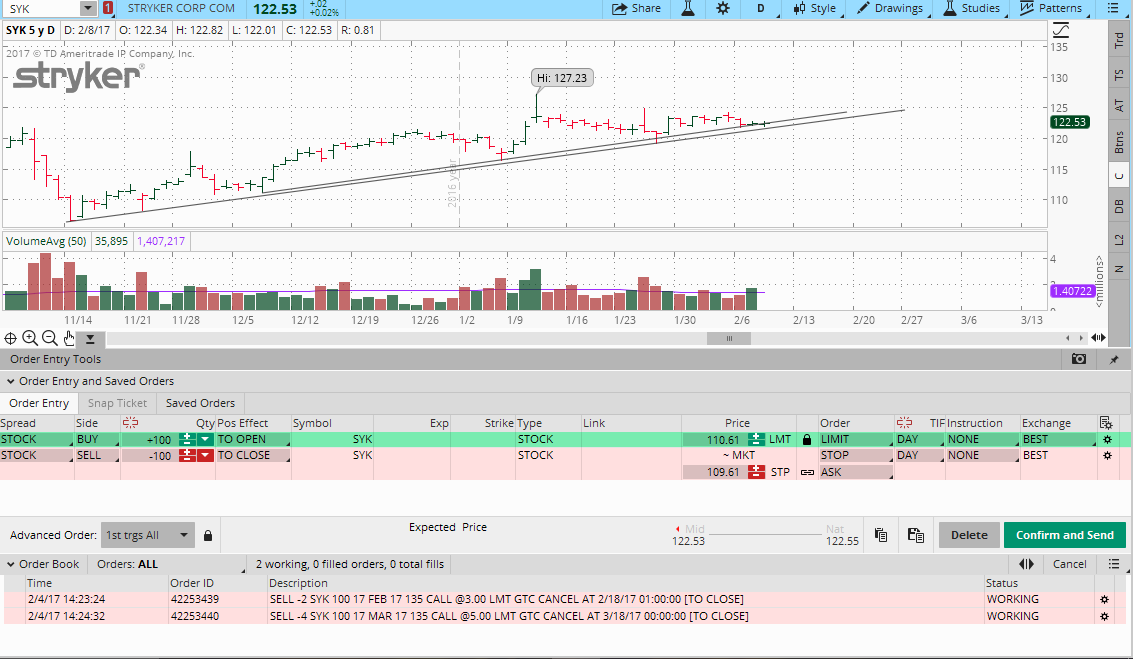Click the chain link icon beside STP price
The image size is (1133, 659).
point(807,473)
